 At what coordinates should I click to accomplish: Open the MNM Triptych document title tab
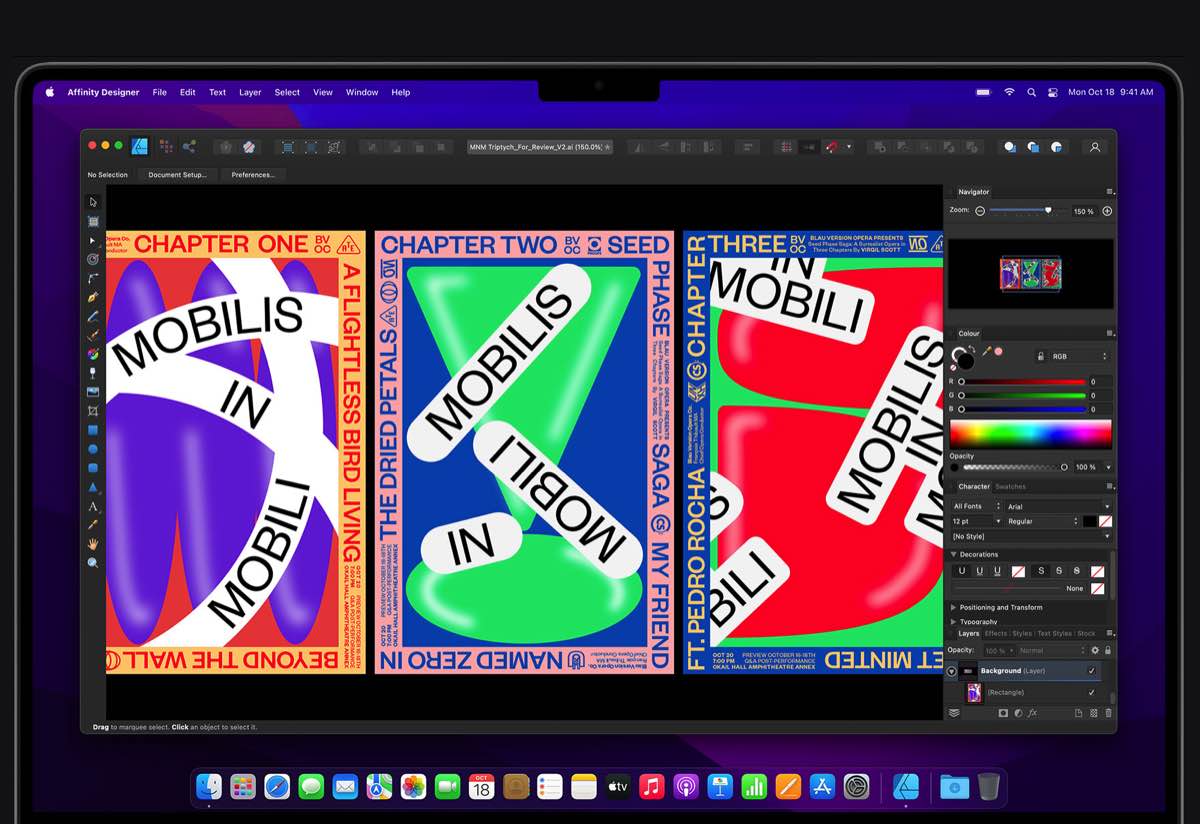pos(539,147)
